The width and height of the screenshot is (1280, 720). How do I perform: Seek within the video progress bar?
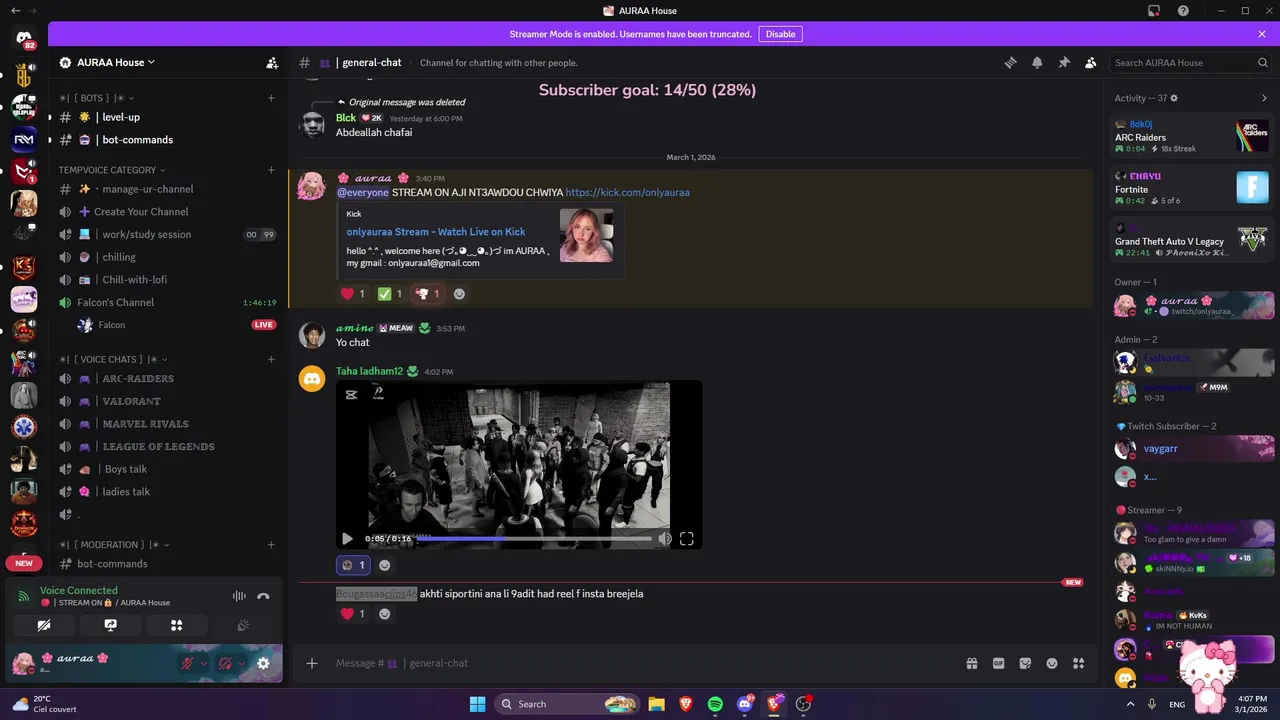(535, 538)
